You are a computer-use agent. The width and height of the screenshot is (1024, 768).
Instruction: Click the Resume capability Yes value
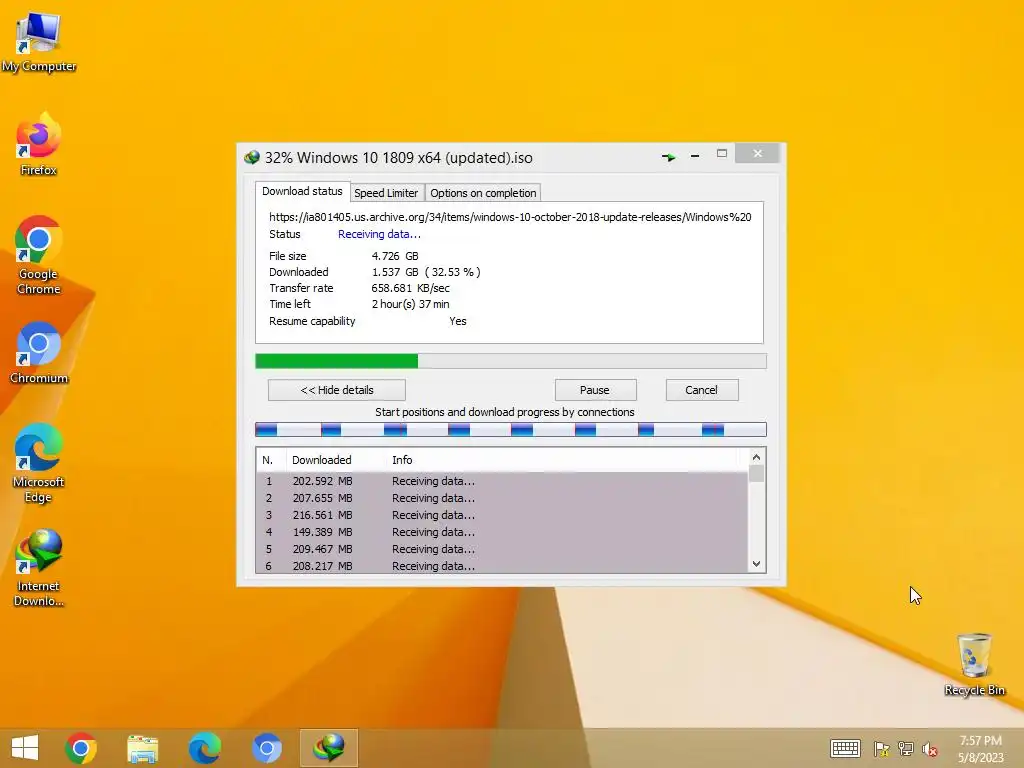click(x=458, y=321)
